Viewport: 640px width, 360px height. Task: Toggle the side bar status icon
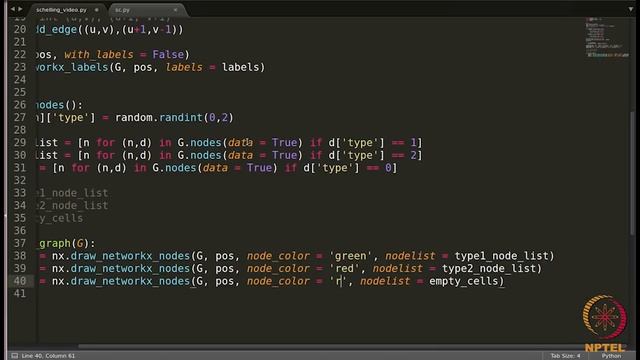[15, 356]
